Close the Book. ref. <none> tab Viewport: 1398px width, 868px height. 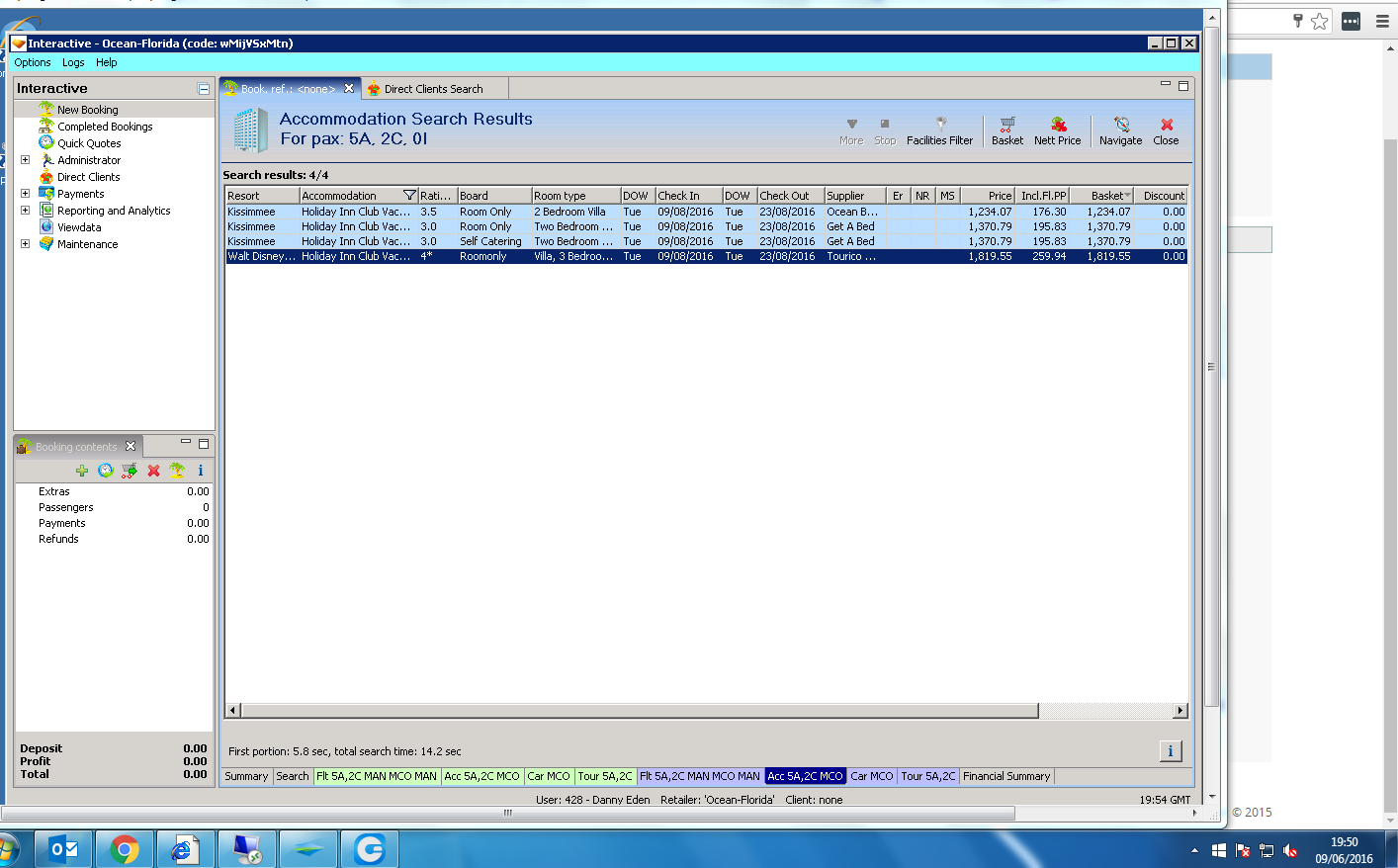349,88
